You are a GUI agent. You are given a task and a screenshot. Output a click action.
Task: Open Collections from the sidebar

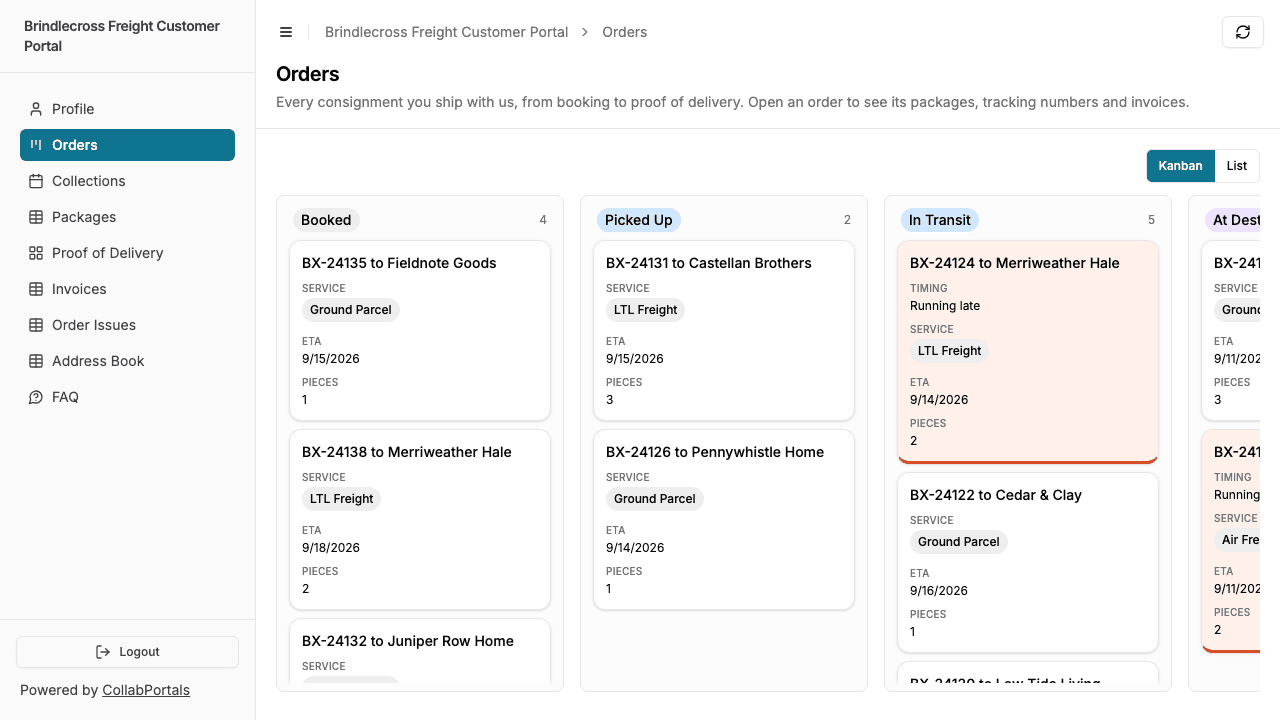click(127, 181)
